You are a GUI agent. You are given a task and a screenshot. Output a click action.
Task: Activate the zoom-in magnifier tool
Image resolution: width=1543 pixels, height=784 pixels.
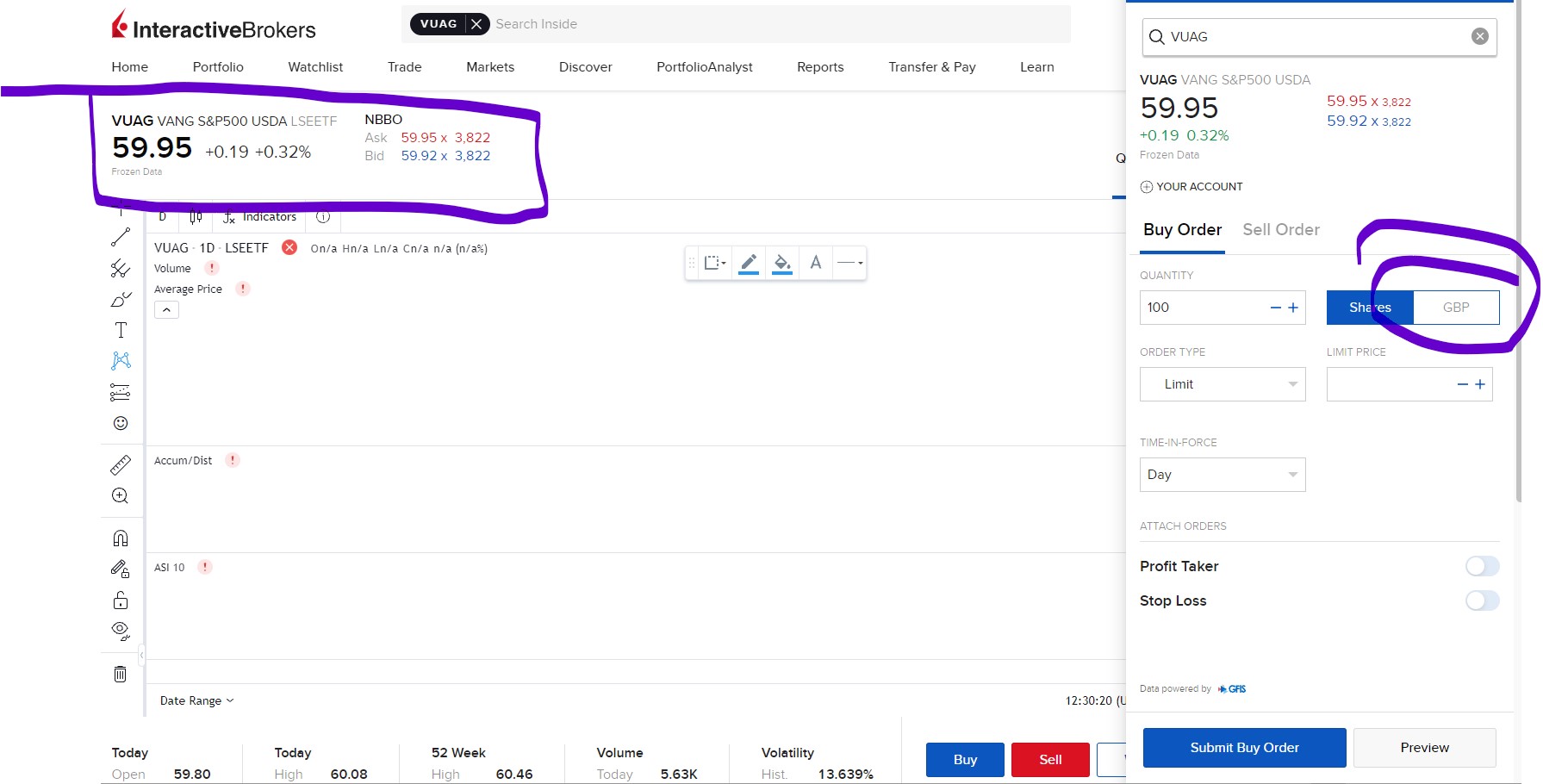121,495
